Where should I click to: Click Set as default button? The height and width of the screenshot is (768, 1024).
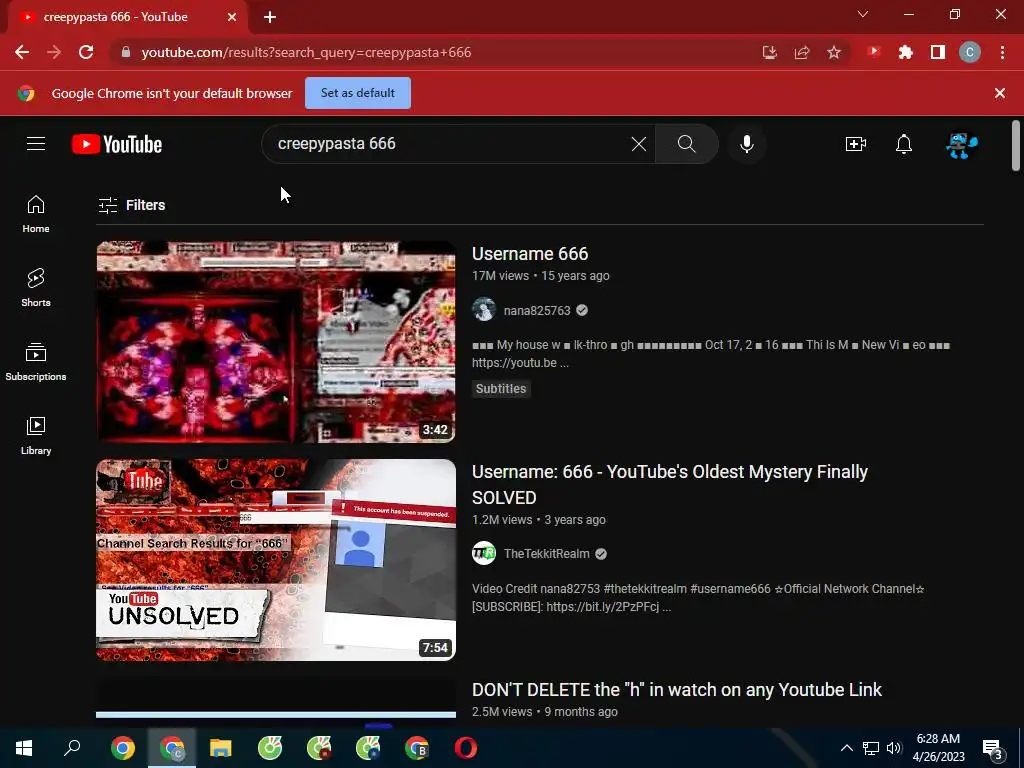coord(358,93)
